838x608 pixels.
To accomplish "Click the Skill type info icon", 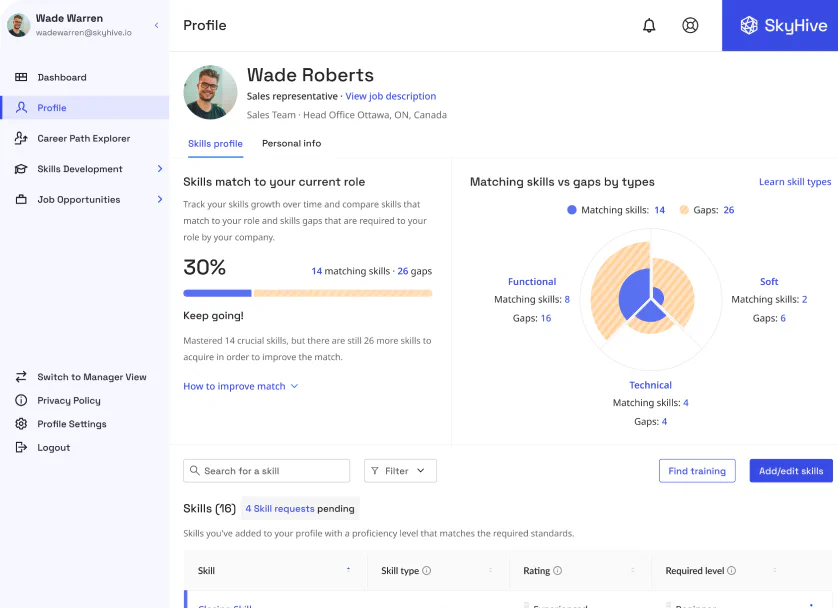I will tap(426, 571).
